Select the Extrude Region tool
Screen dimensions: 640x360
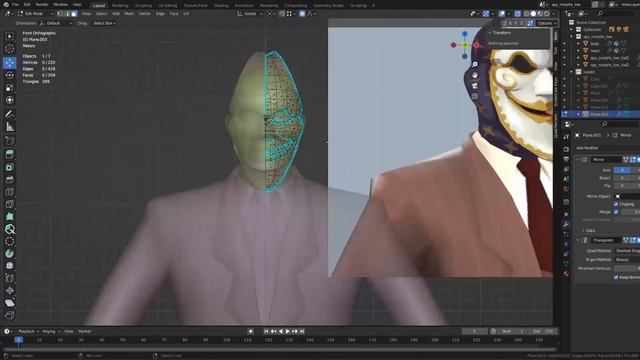[x=10, y=154]
